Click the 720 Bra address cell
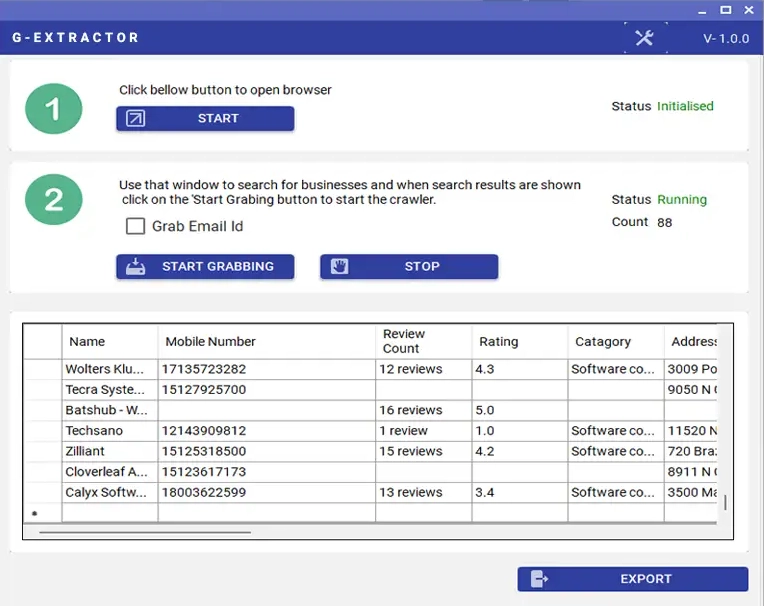764x606 pixels. click(x=690, y=451)
